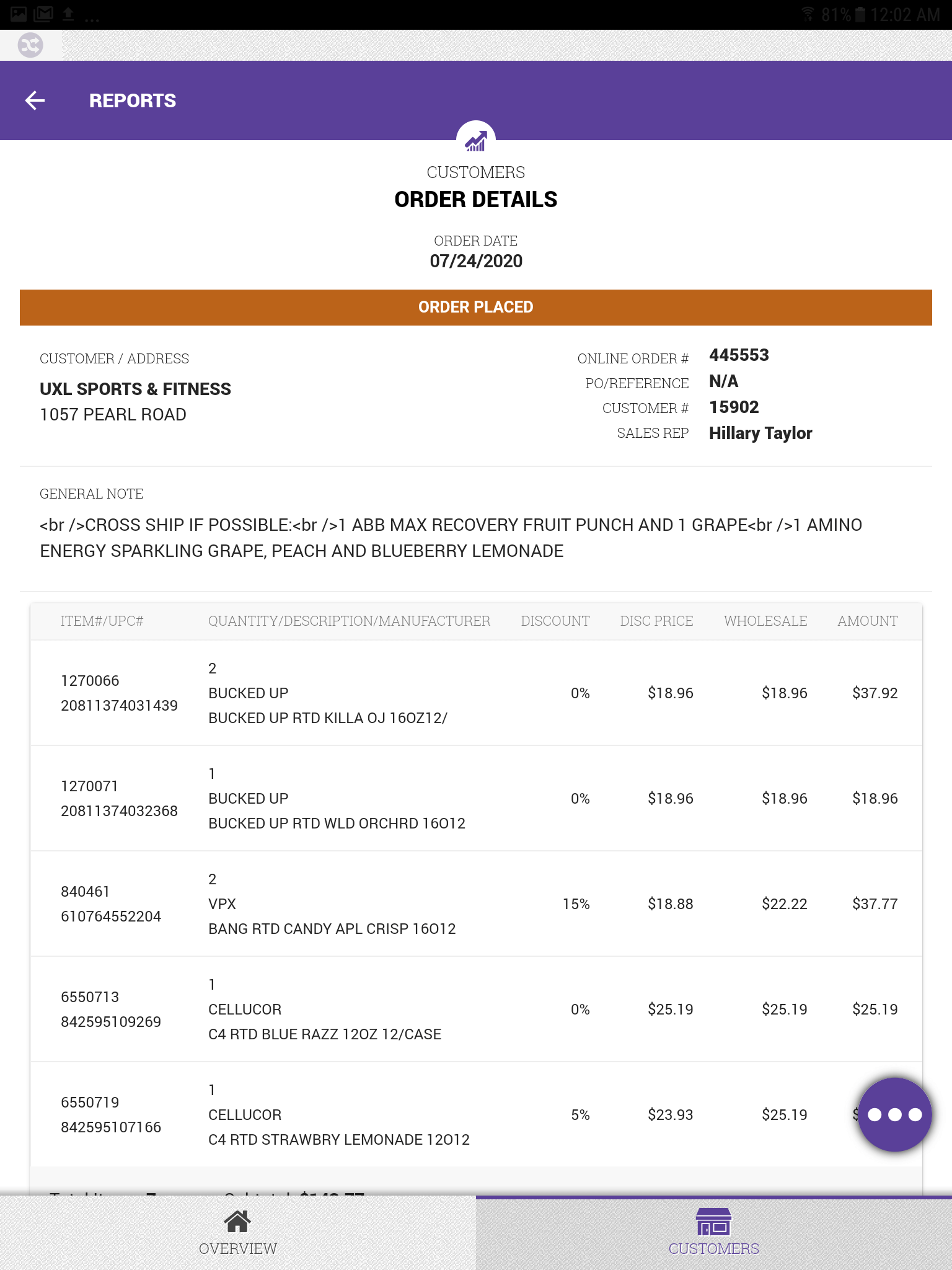Click the ORDER PLACED status banner
Viewport: 952px width, 1270px height.
point(476,306)
